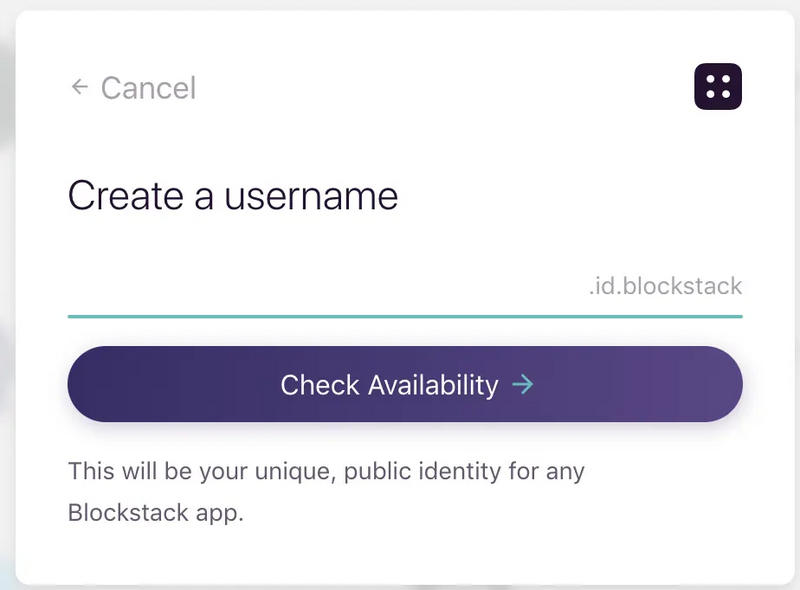Activate the purple availability check button
This screenshot has width=800, height=590.
404,384
